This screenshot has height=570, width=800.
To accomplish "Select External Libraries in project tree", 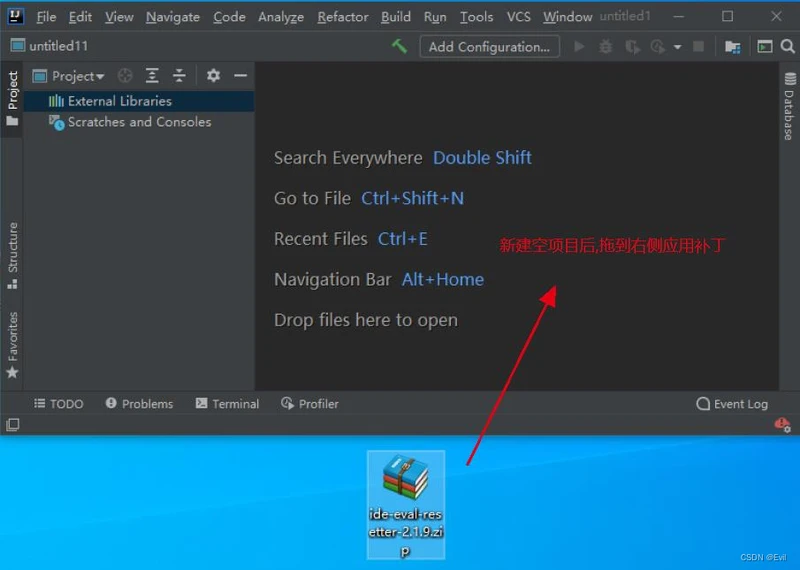I will tap(139, 101).
